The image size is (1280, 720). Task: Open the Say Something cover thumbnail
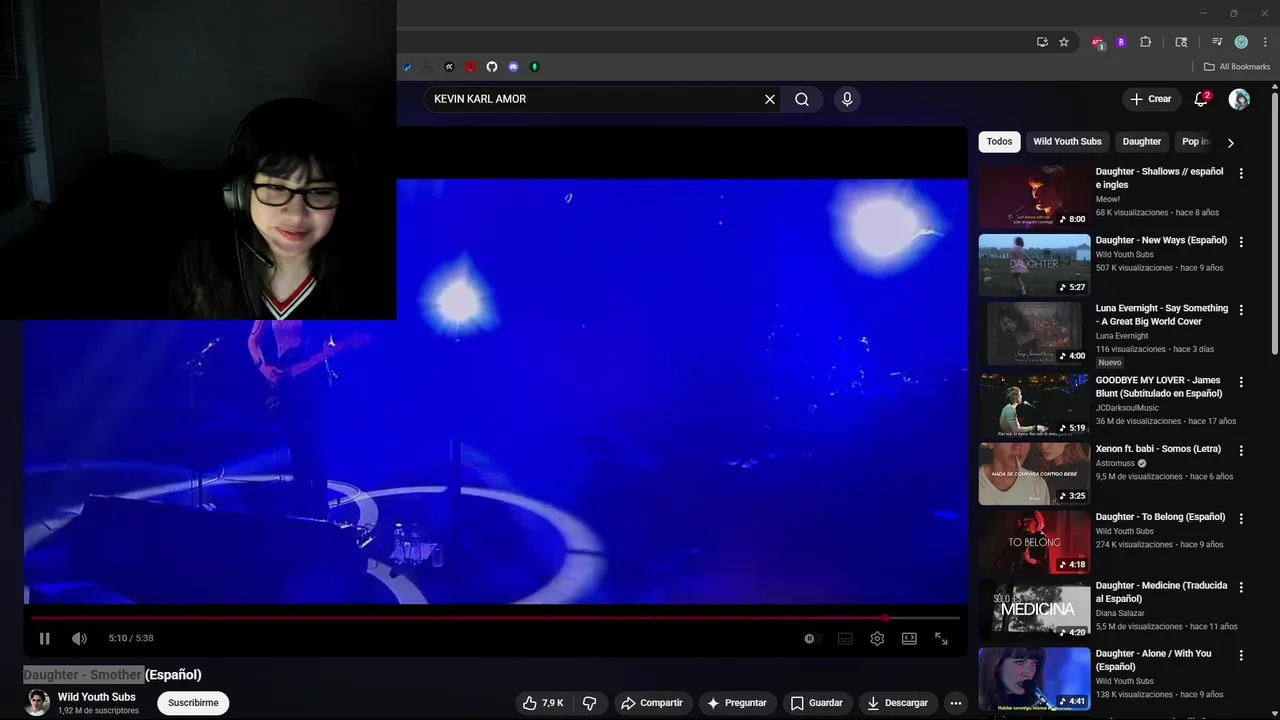click(1034, 333)
